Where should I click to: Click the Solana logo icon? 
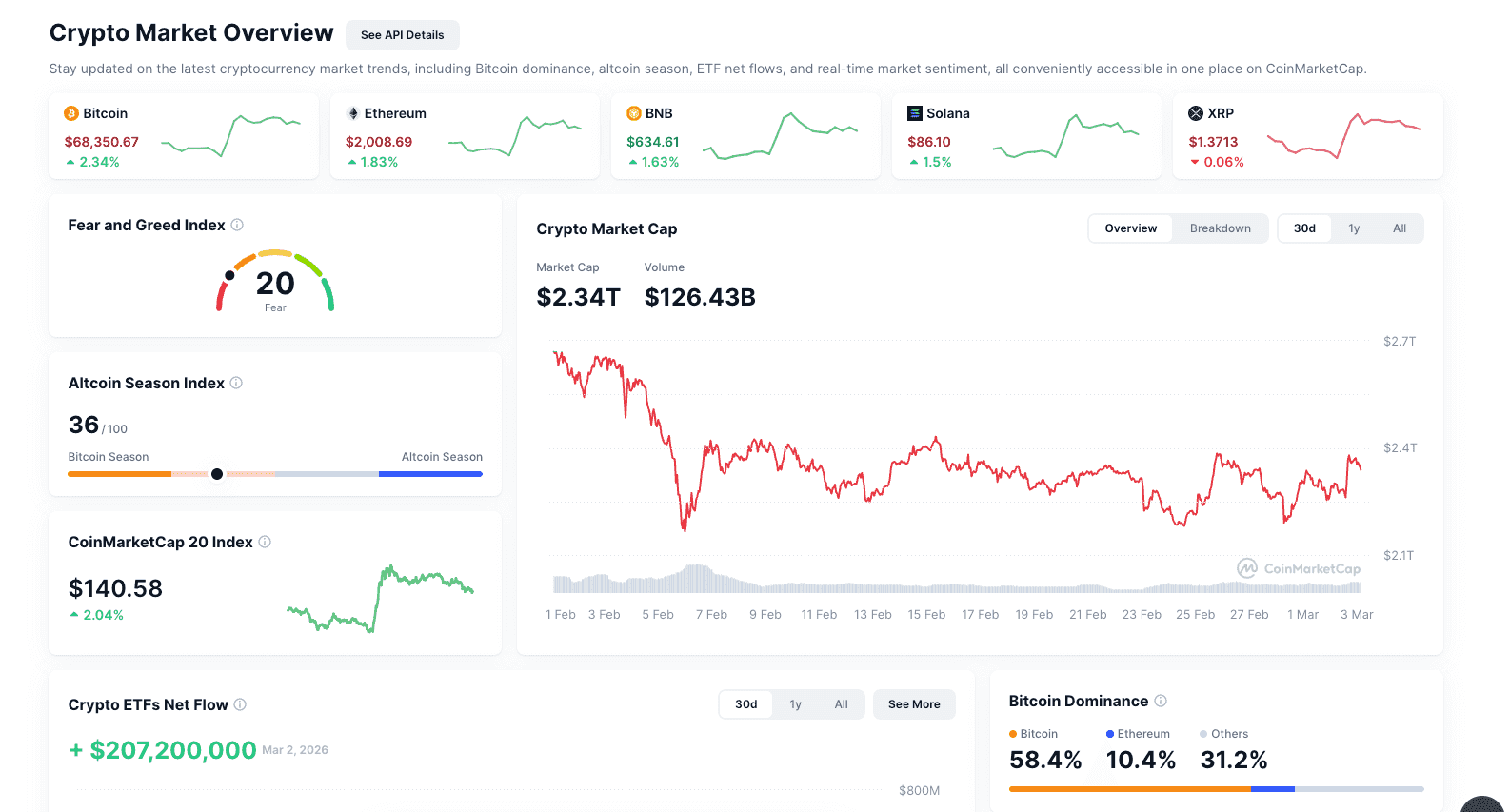tap(915, 113)
